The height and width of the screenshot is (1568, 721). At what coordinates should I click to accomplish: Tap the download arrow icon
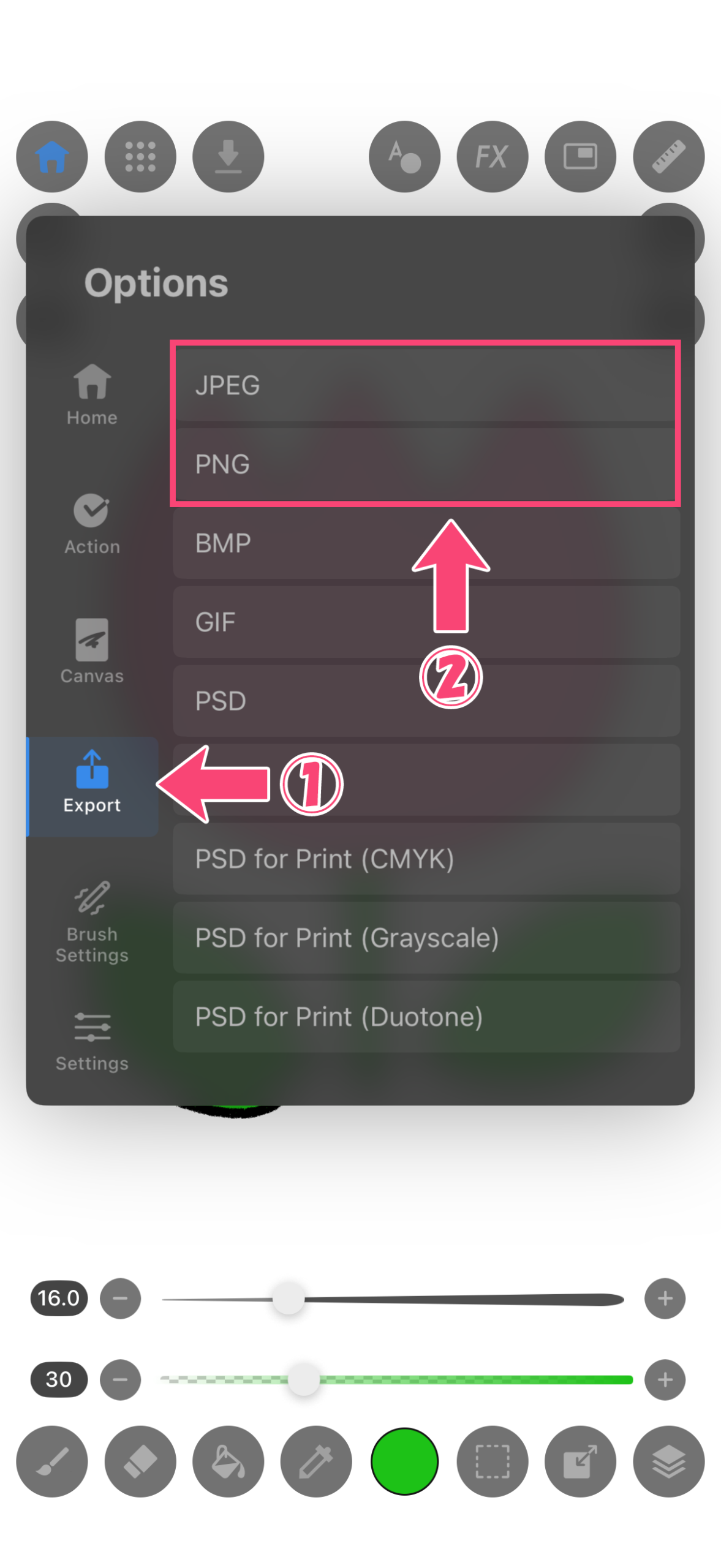click(x=228, y=157)
